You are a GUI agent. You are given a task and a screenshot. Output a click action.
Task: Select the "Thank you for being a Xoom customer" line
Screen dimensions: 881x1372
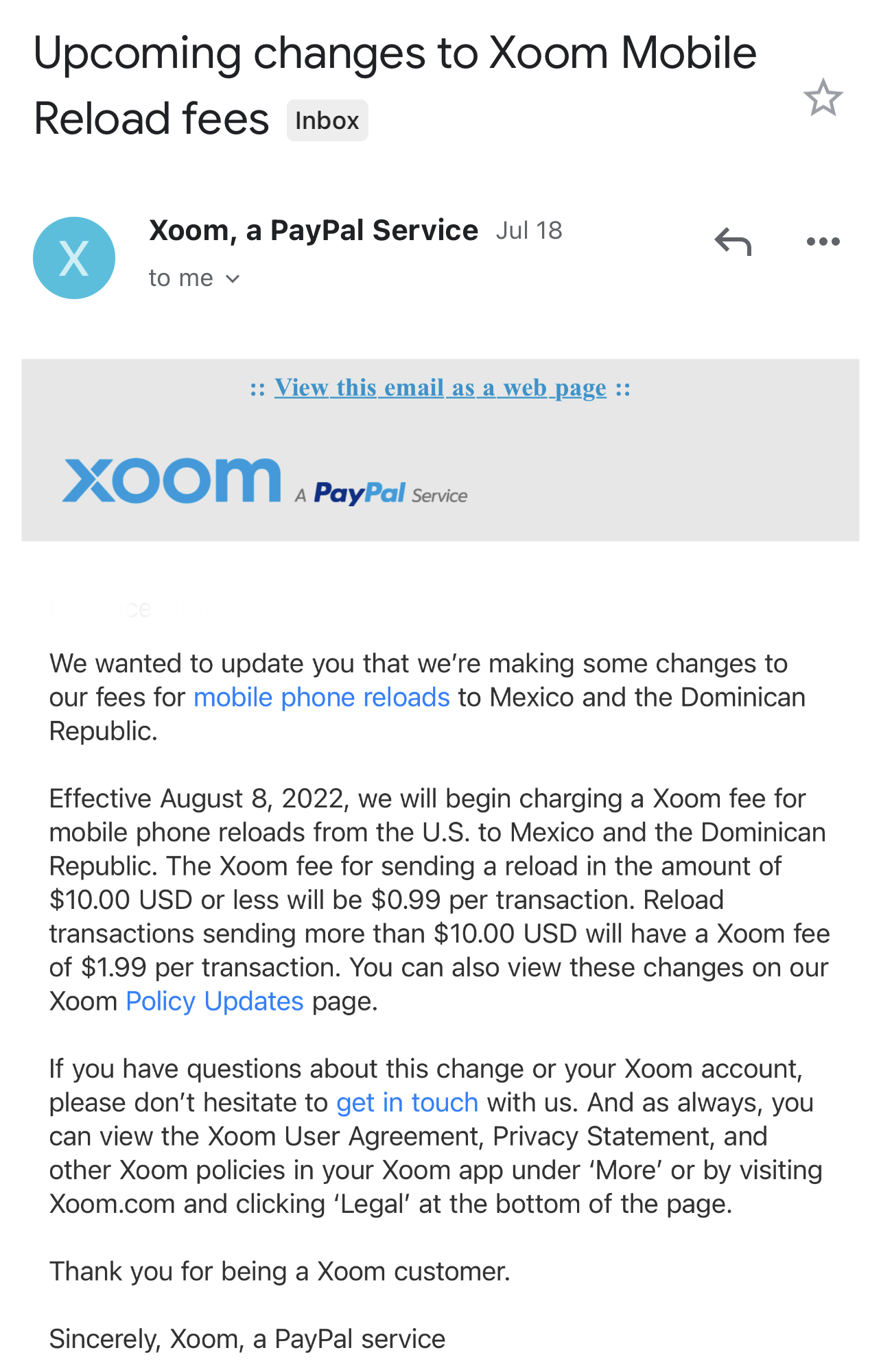[280, 1271]
